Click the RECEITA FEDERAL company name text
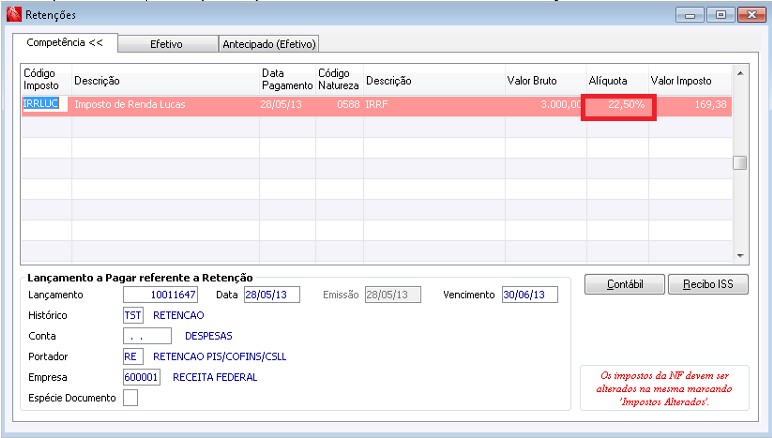772x438 pixels. click(x=215, y=377)
